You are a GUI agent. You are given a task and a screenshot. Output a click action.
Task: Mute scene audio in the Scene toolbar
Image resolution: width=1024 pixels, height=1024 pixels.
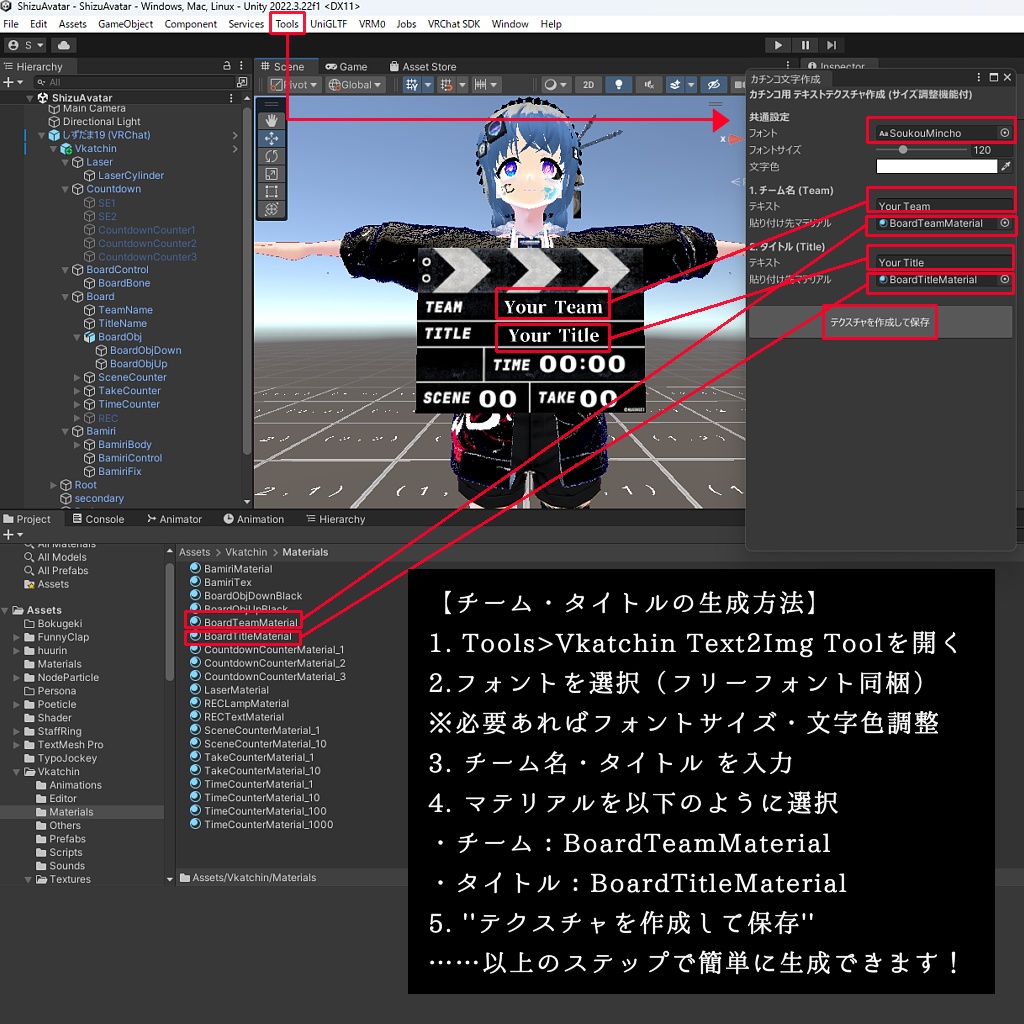pyautogui.click(x=650, y=85)
